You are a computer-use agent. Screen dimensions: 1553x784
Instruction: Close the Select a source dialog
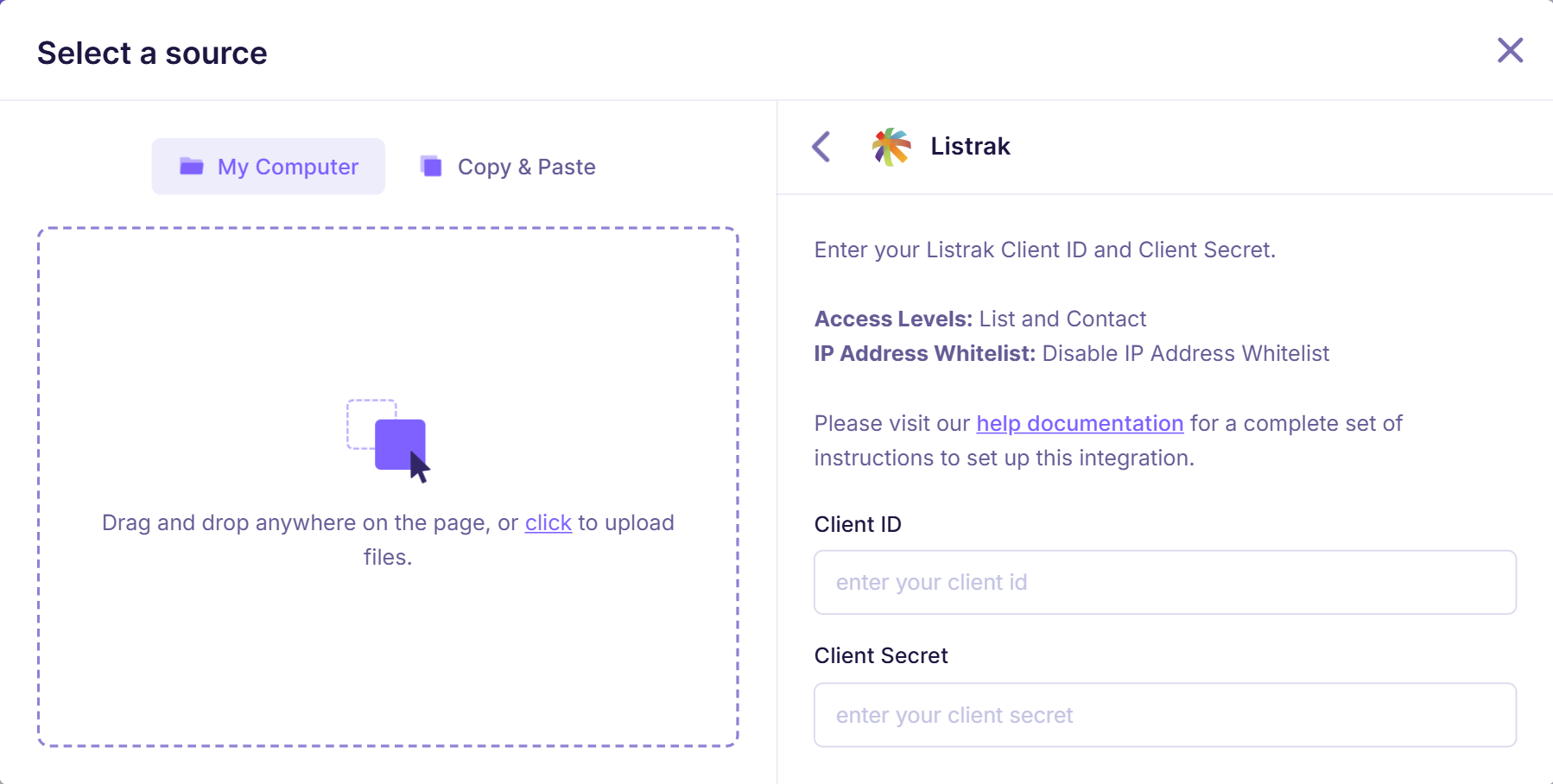pyautogui.click(x=1510, y=50)
